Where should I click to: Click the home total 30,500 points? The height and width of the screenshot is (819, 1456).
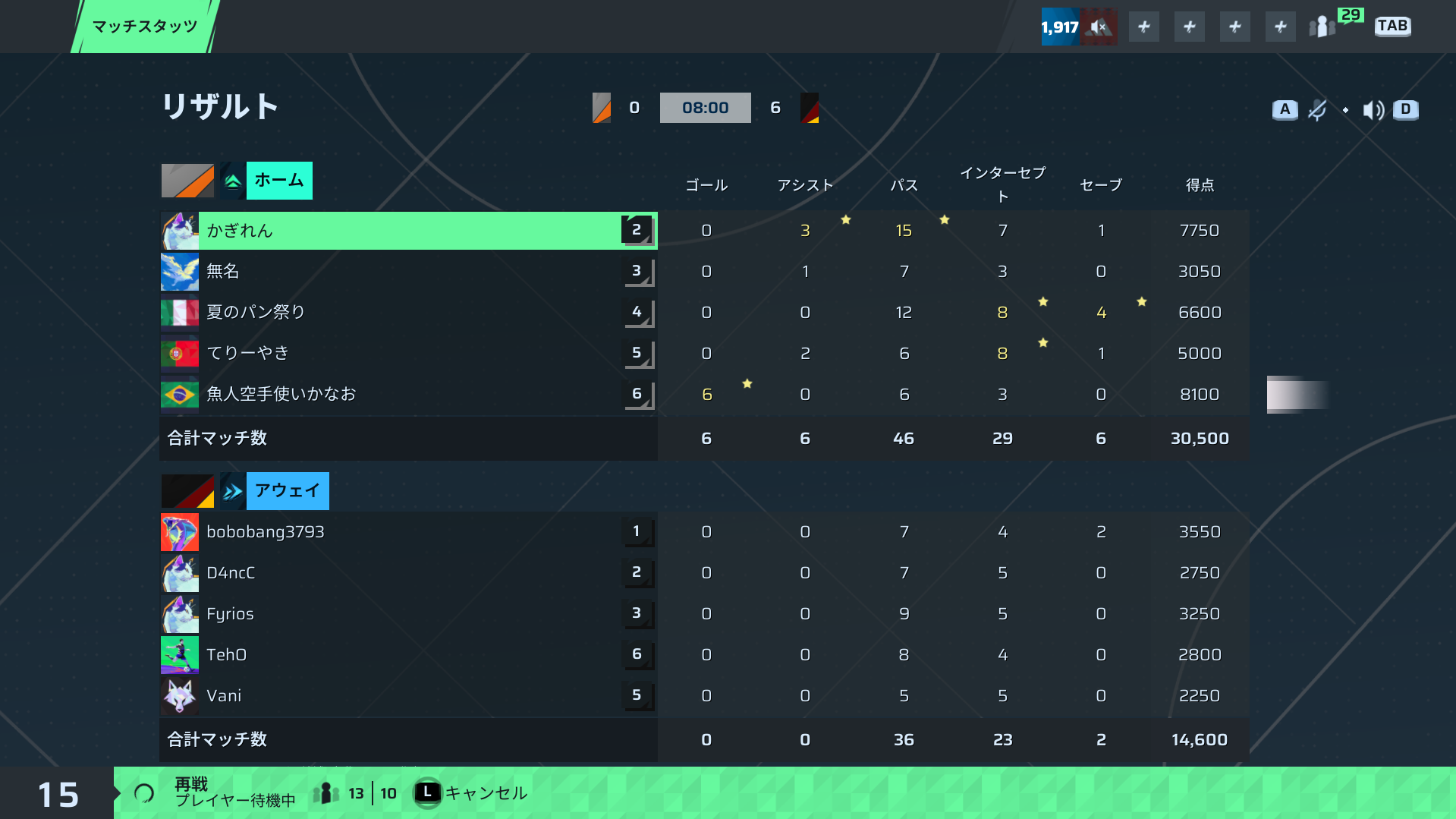(x=1200, y=439)
